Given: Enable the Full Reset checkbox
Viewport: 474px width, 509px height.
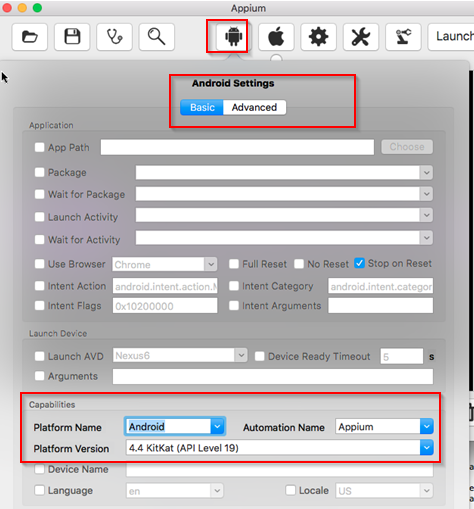Looking at the screenshot, I should (x=234, y=264).
